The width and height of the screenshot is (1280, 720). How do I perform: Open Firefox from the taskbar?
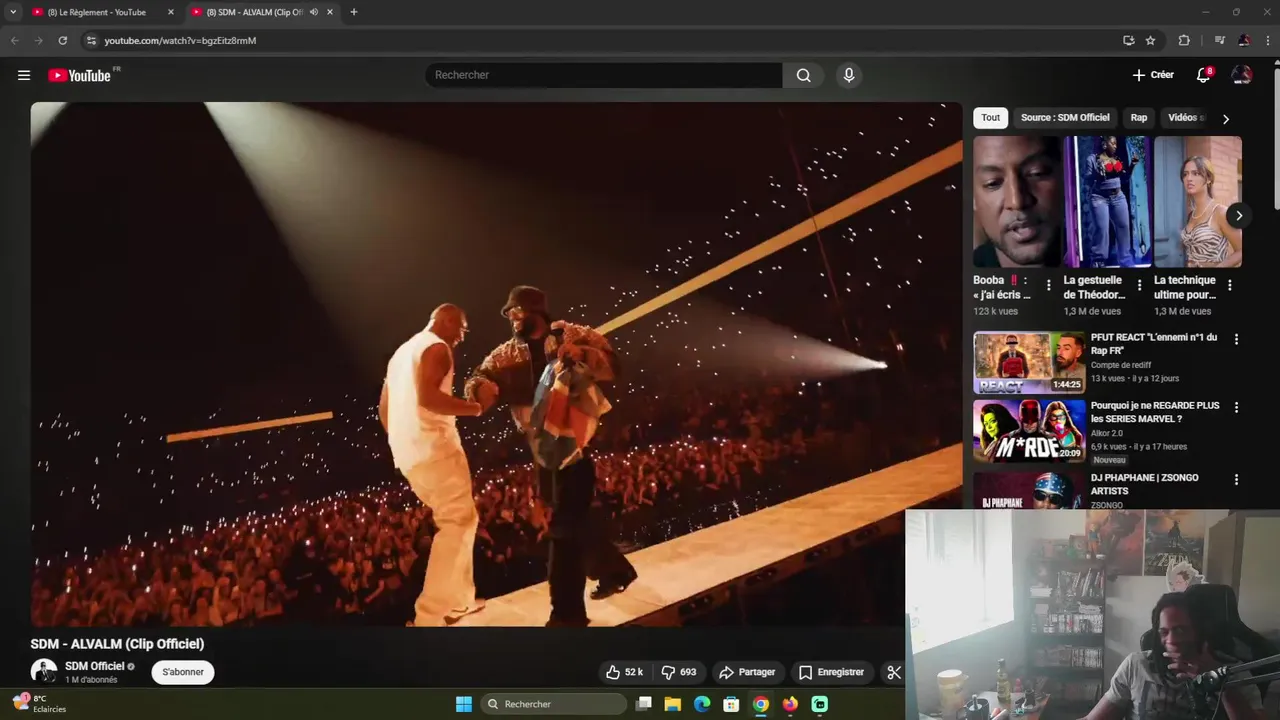tap(790, 704)
